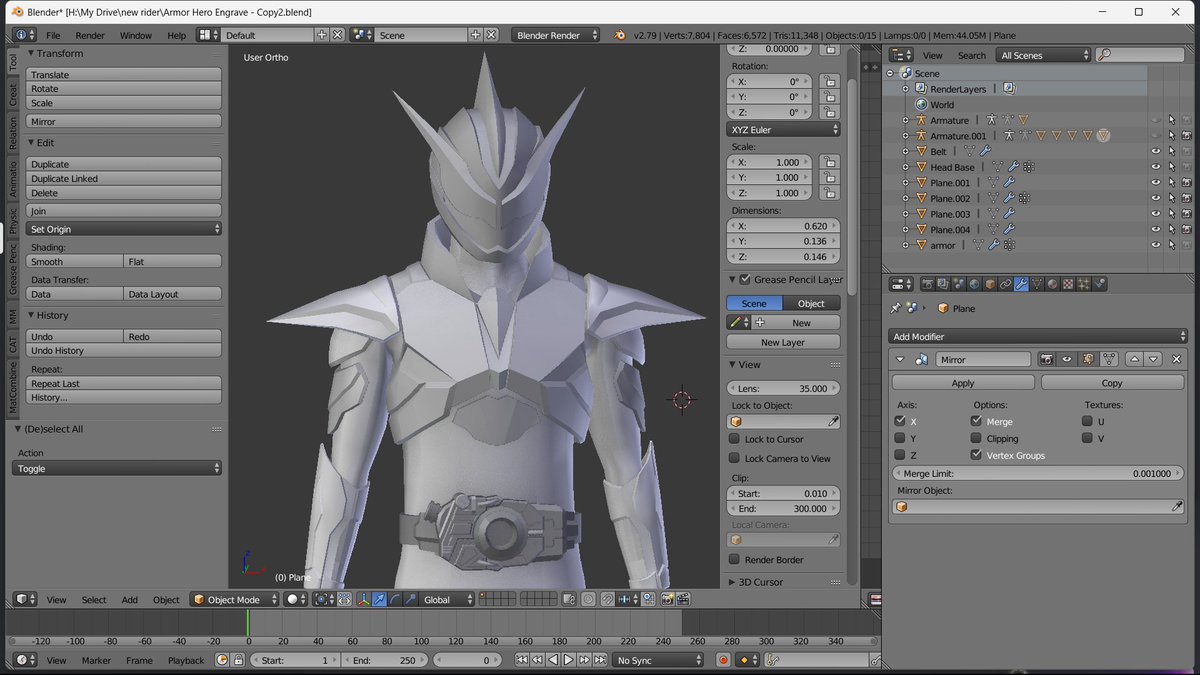Open the World properties tab globe icon

pyautogui.click(x=974, y=284)
